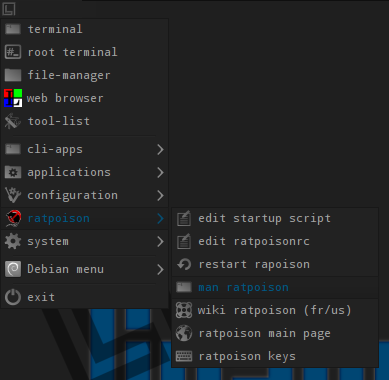The width and height of the screenshot is (389, 380).
Task: Click the tool-list knife icon
Action: 13,121
